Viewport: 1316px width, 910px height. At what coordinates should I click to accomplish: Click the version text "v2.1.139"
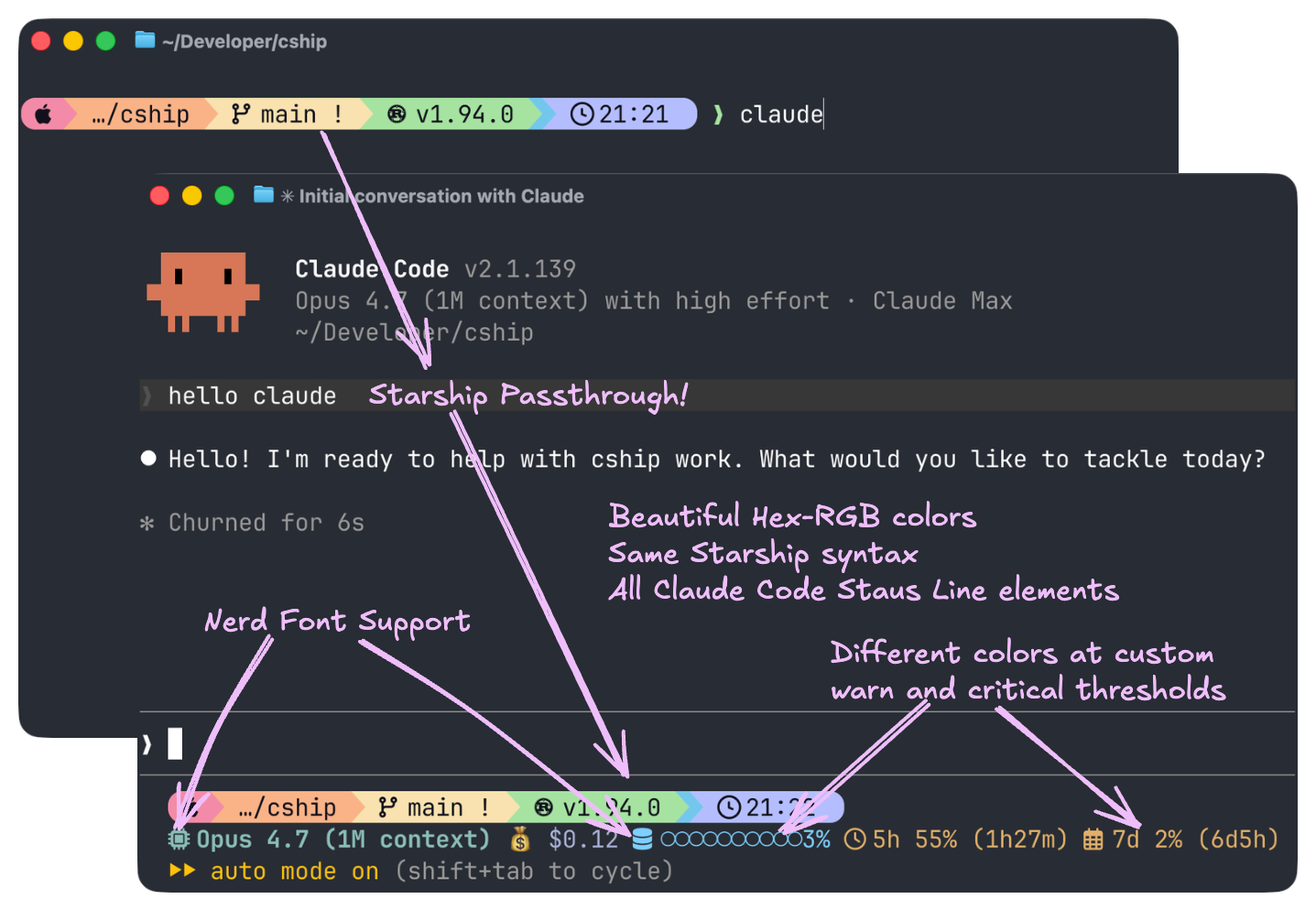coord(520,269)
